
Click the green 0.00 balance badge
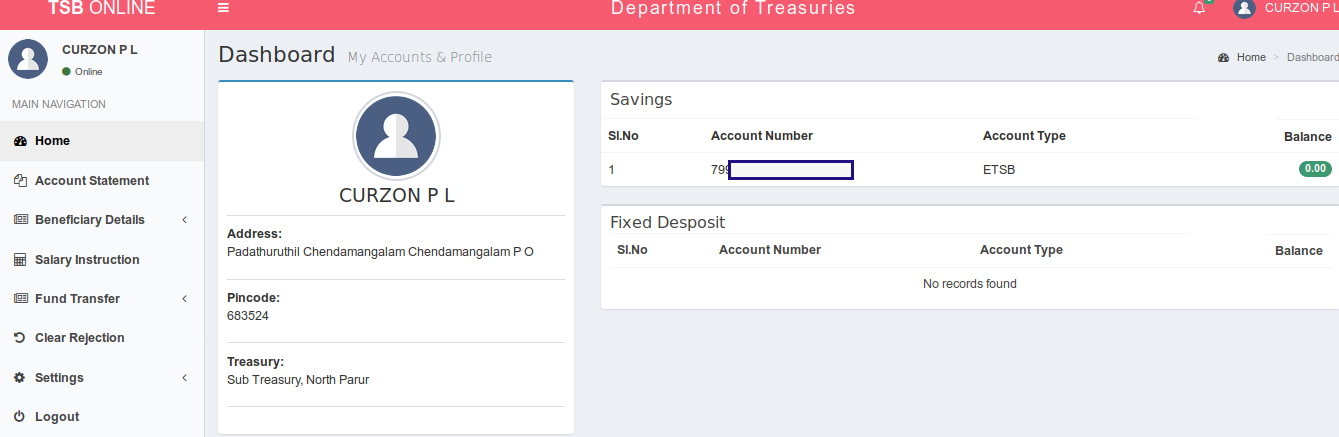pyautogui.click(x=1315, y=169)
